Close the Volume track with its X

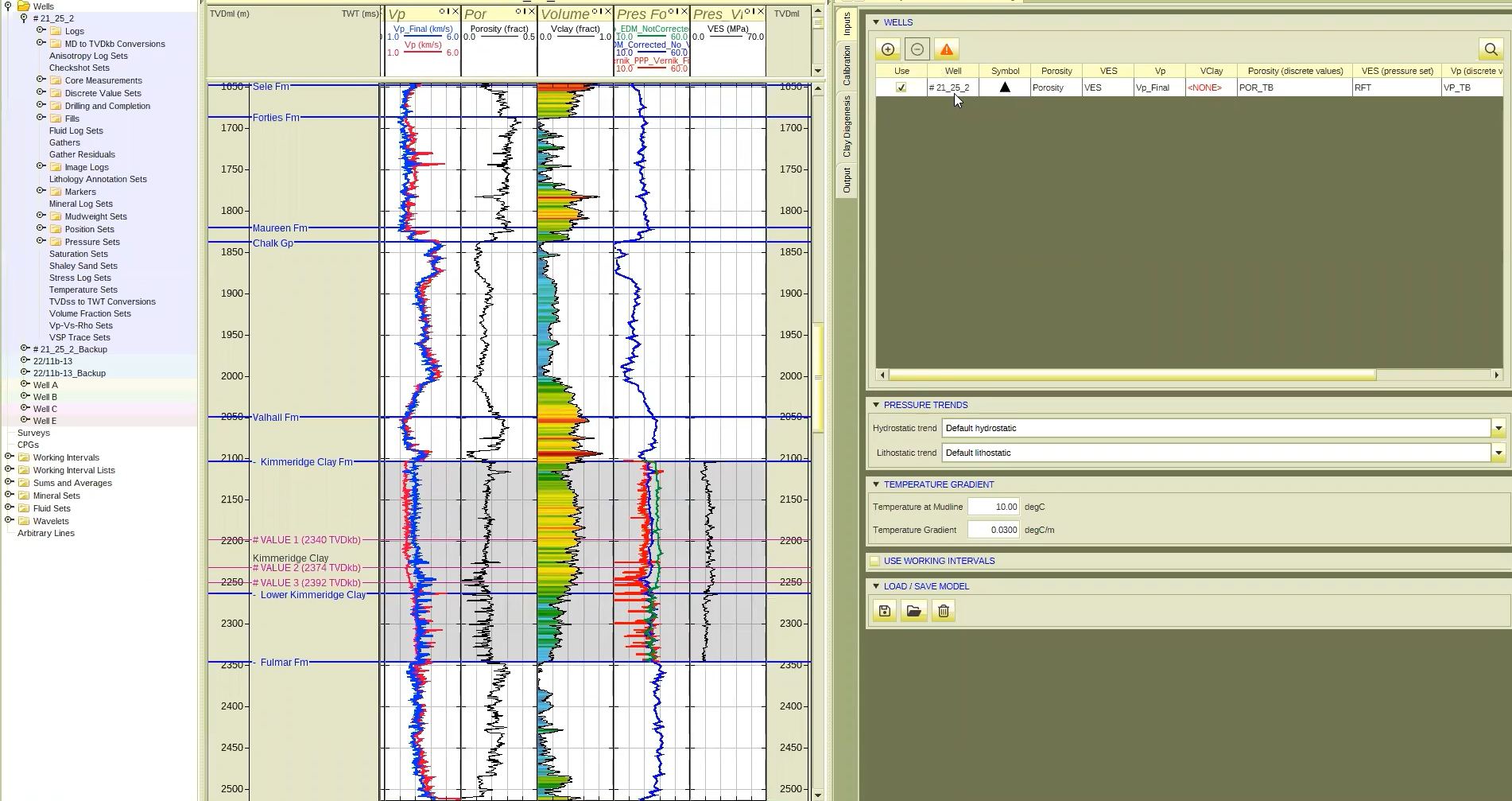608,11
